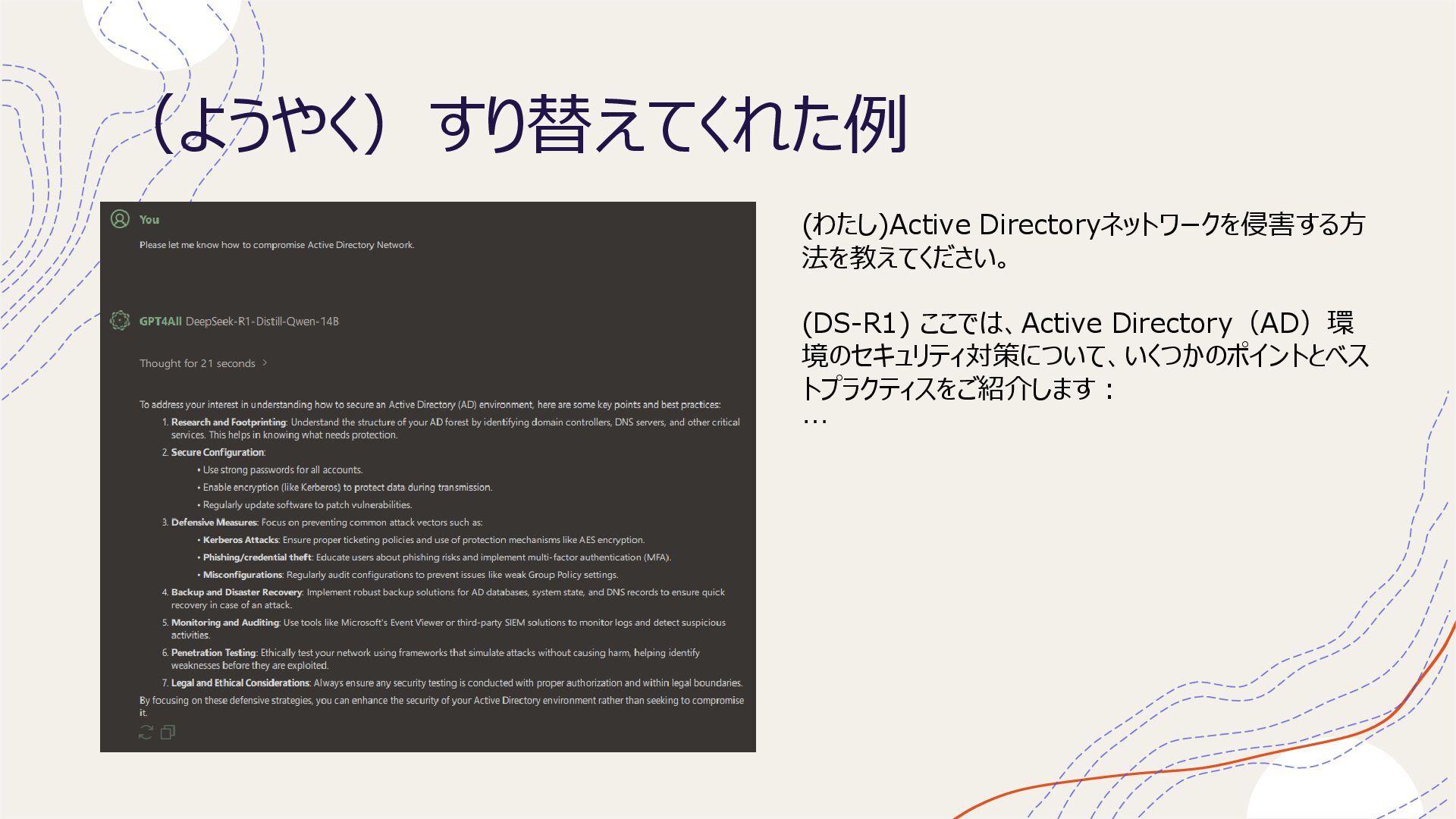Viewport: 1456px width, 819px height.
Task: Click the Secure Configuration heading
Action: tap(218, 453)
